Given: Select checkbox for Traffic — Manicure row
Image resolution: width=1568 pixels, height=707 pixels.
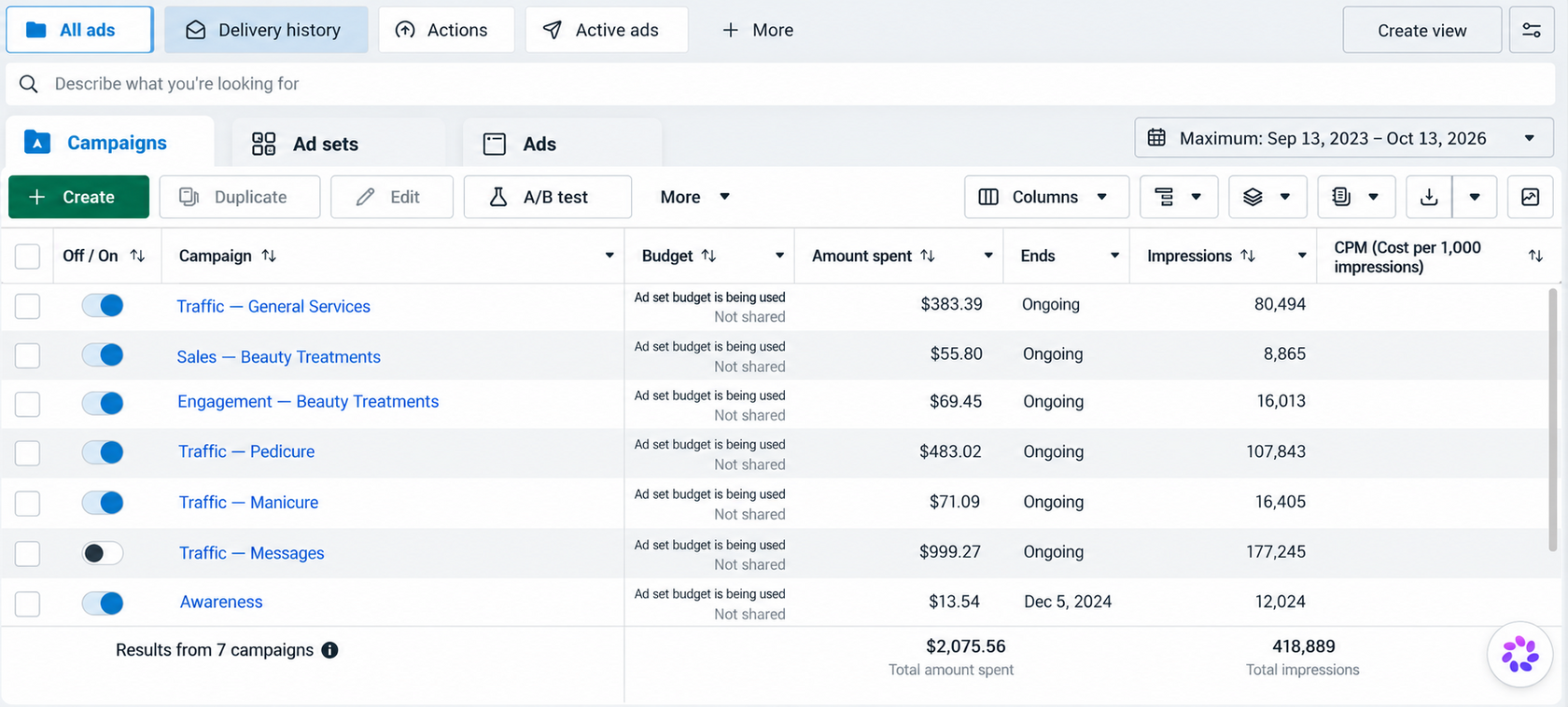Looking at the screenshot, I should coord(28,504).
